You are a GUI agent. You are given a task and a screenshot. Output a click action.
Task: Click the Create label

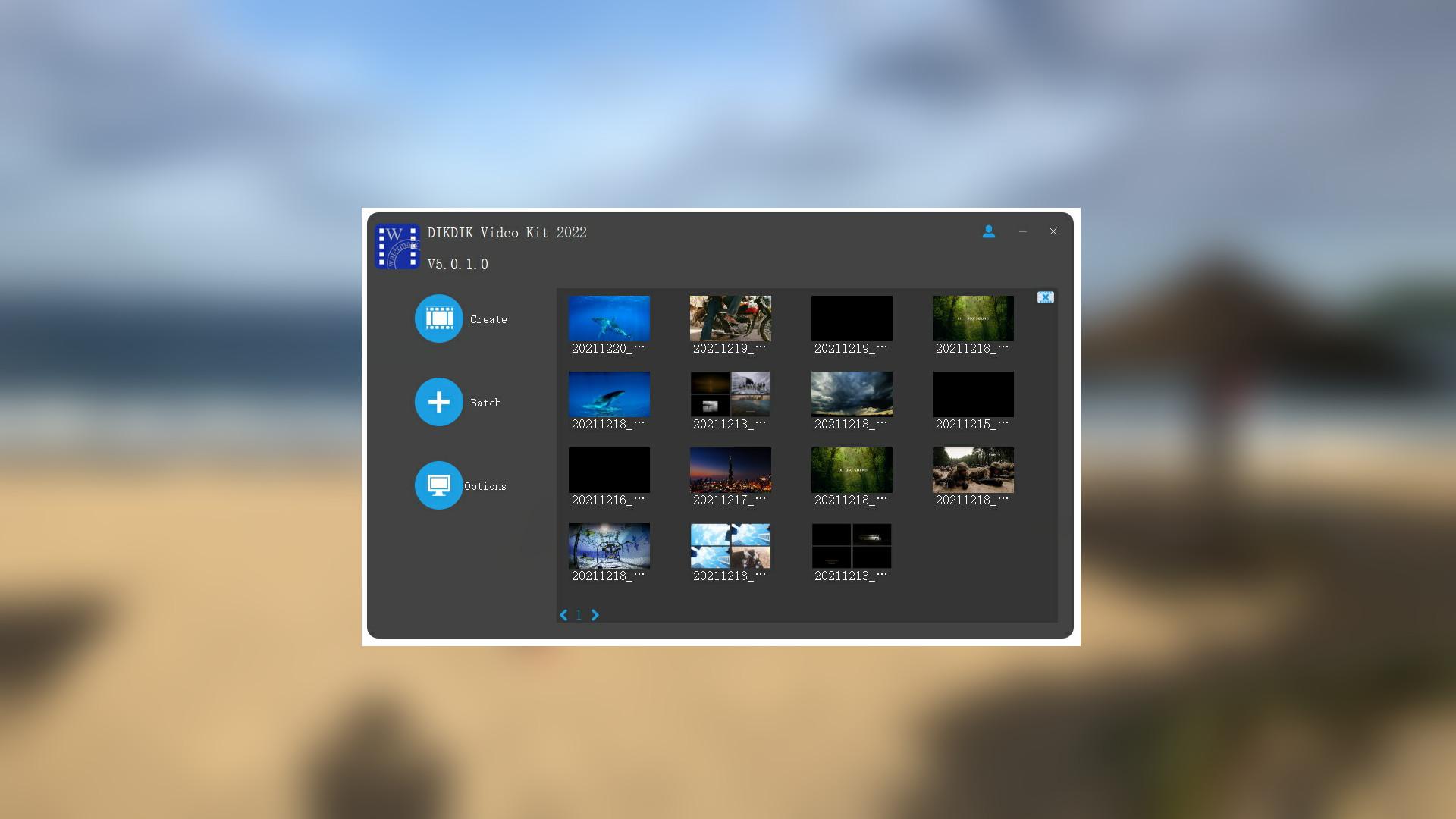[x=488, y=319]
